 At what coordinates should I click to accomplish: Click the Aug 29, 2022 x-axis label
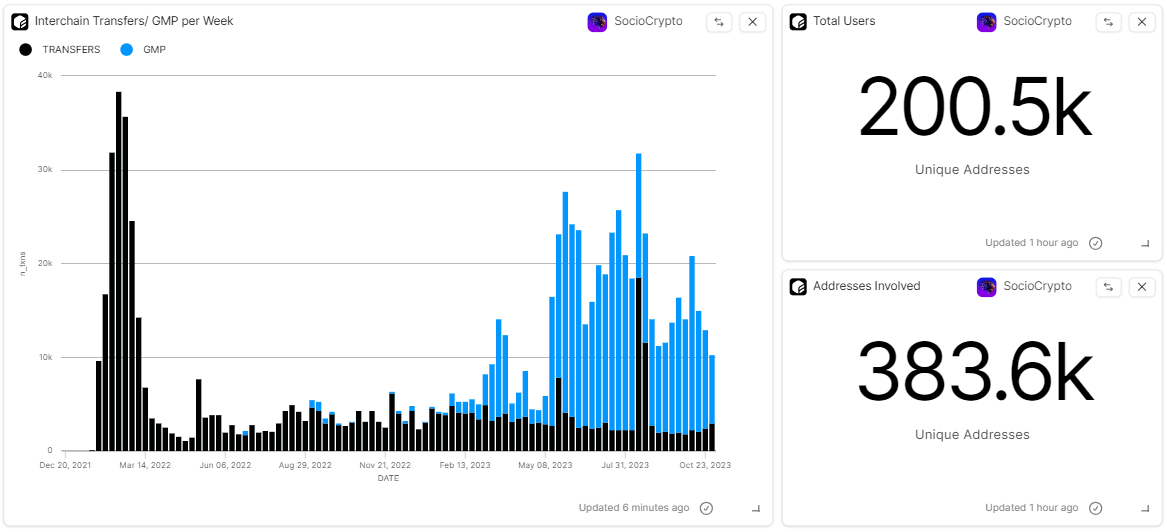(x=306, y=466)
